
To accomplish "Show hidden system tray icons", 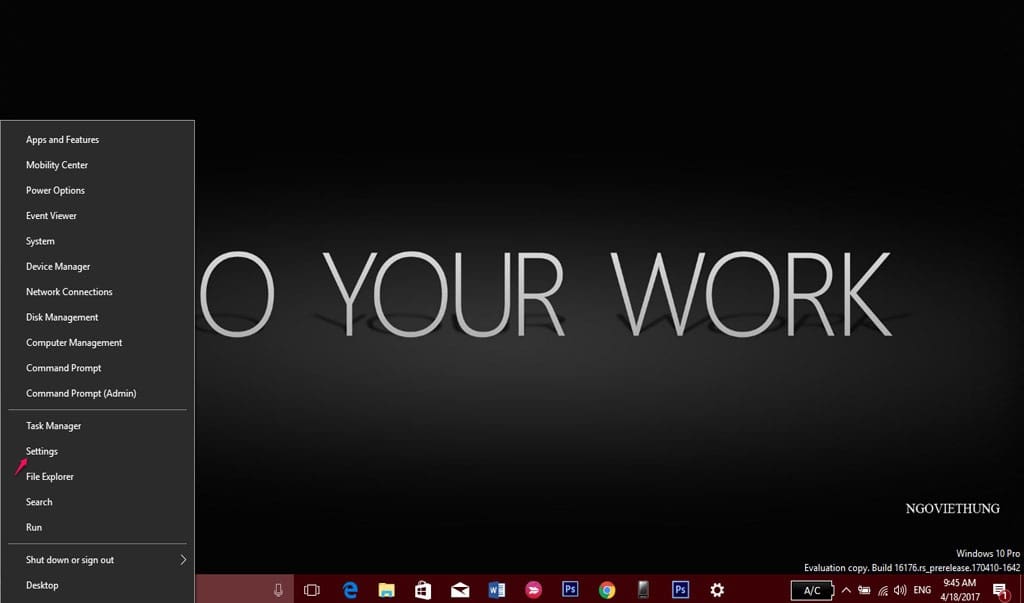I will point(845,590).
